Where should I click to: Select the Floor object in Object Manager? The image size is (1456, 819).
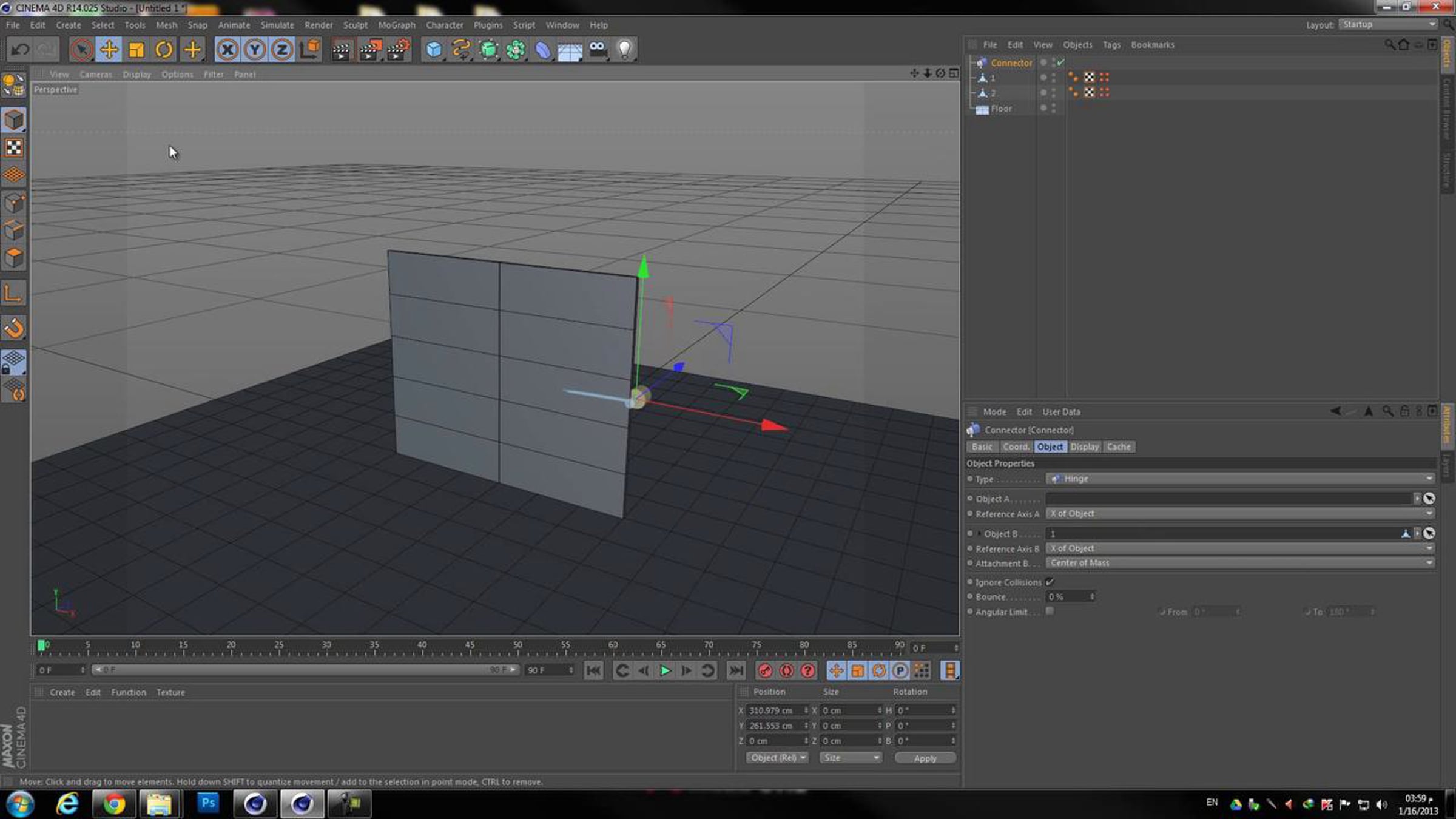click(x=1001, y=109)
